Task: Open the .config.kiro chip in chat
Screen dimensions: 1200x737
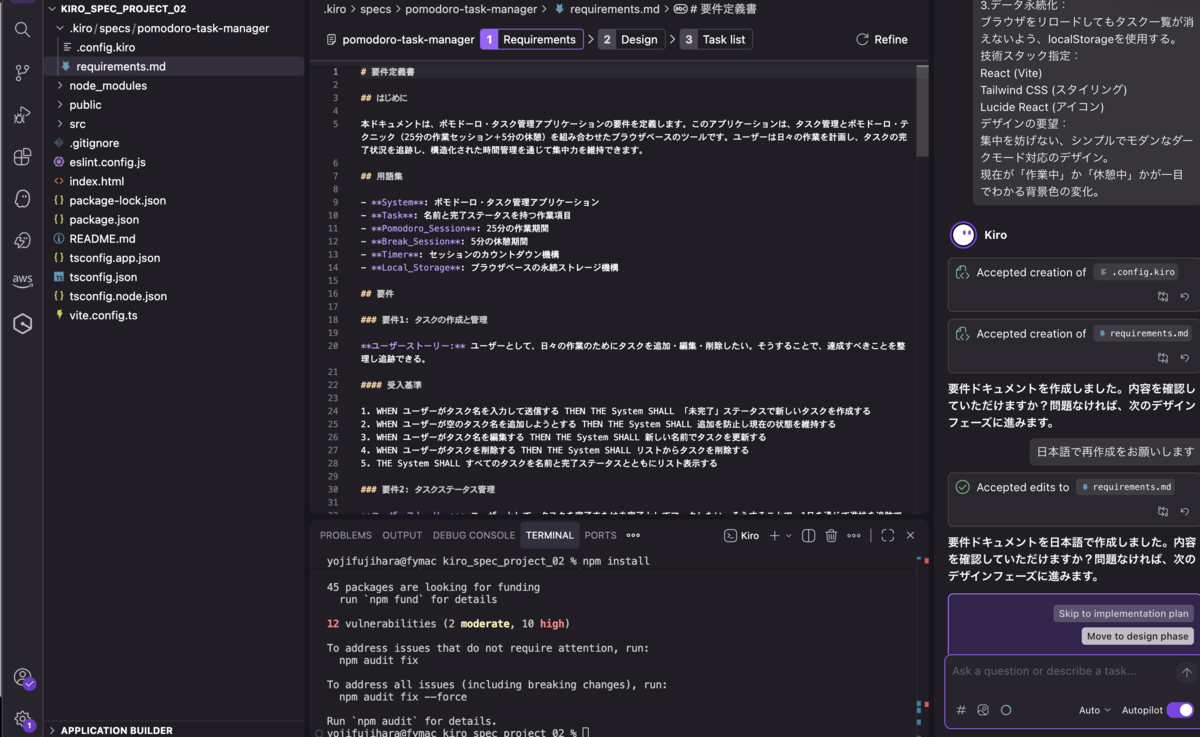Action: 1136,272
